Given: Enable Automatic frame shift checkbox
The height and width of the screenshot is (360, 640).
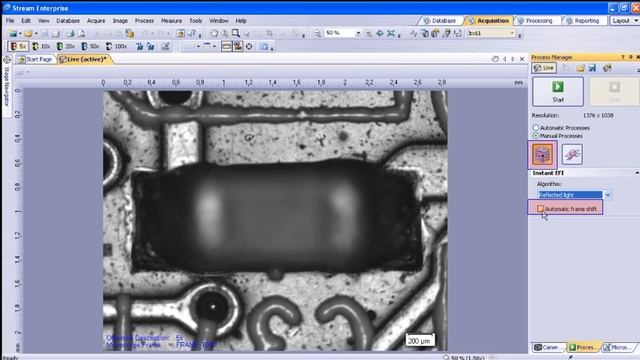Looking at the screenshot, I should pos(540,209).
